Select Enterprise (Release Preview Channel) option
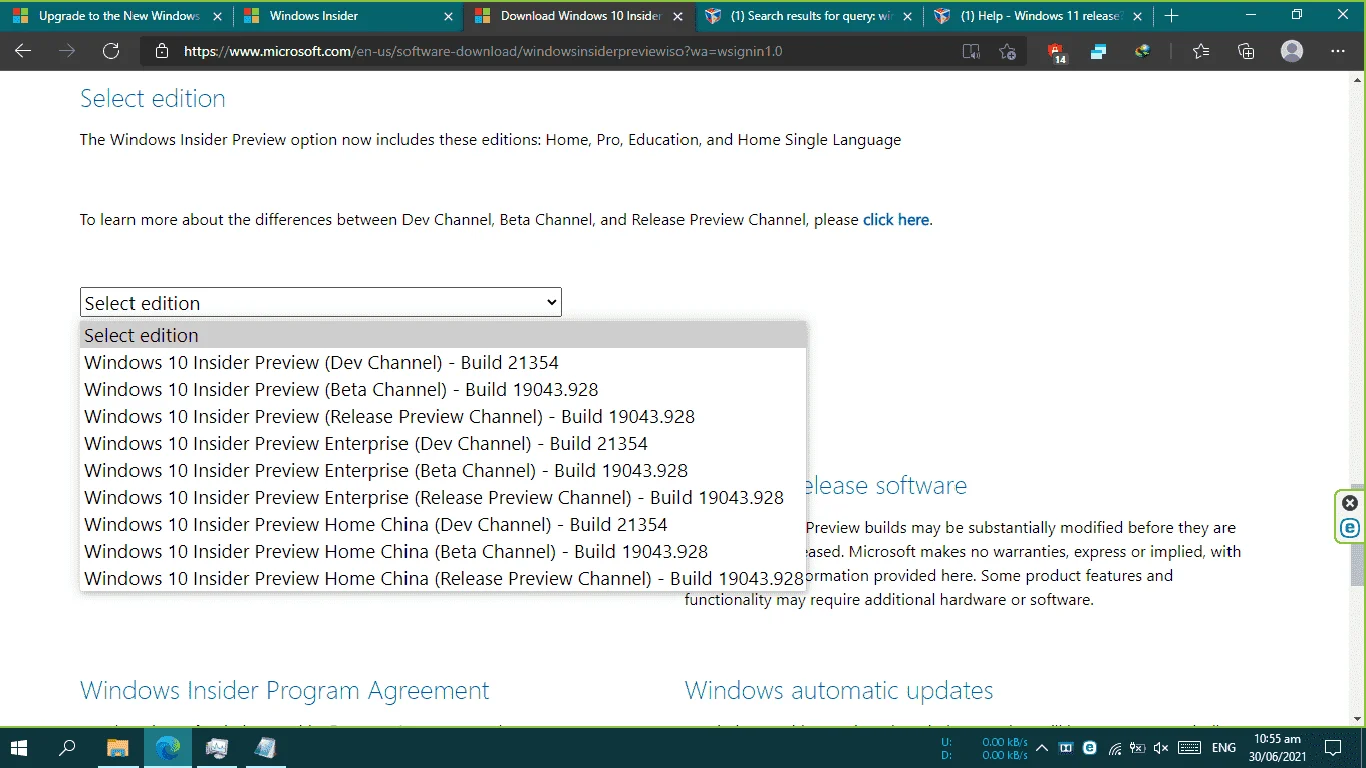The image size is (1366, 768). click(443, 497)
